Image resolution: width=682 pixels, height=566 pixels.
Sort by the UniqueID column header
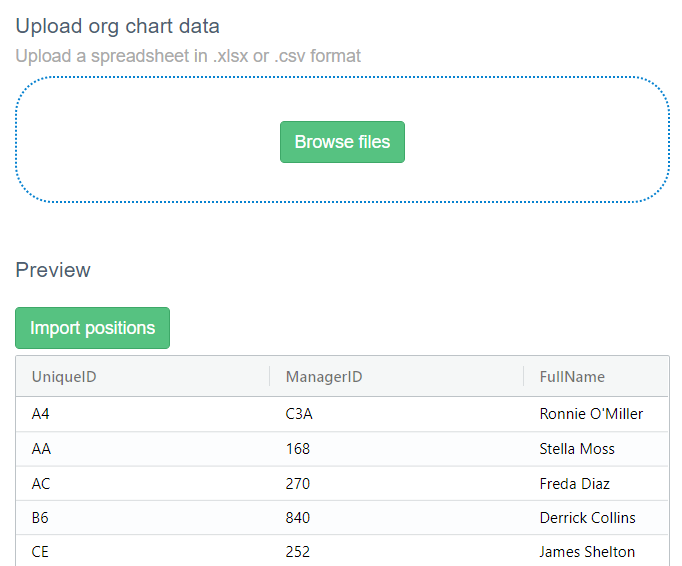click(64, 377)
